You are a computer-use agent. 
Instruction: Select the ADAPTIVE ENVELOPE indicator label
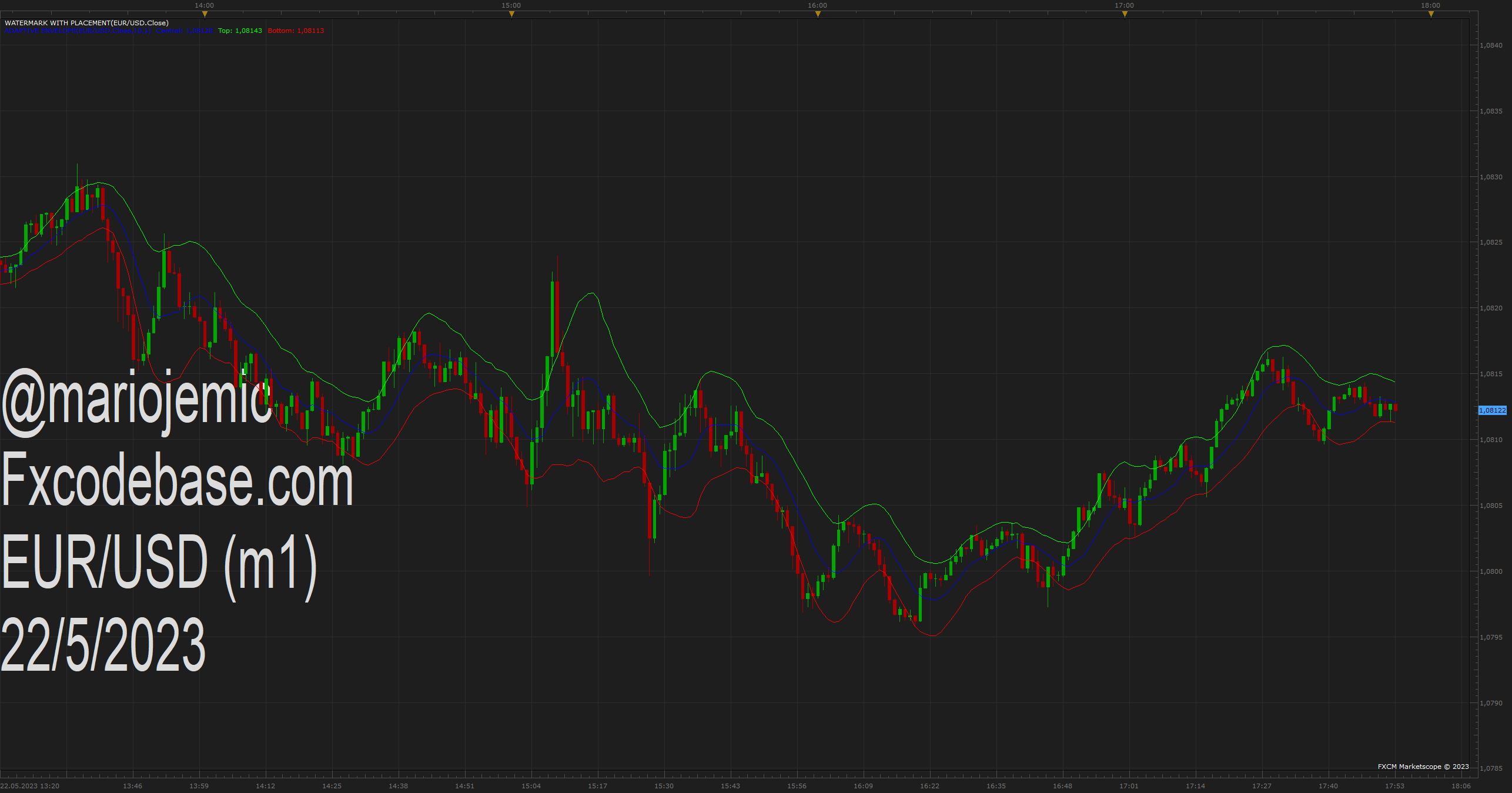(78, 31)
